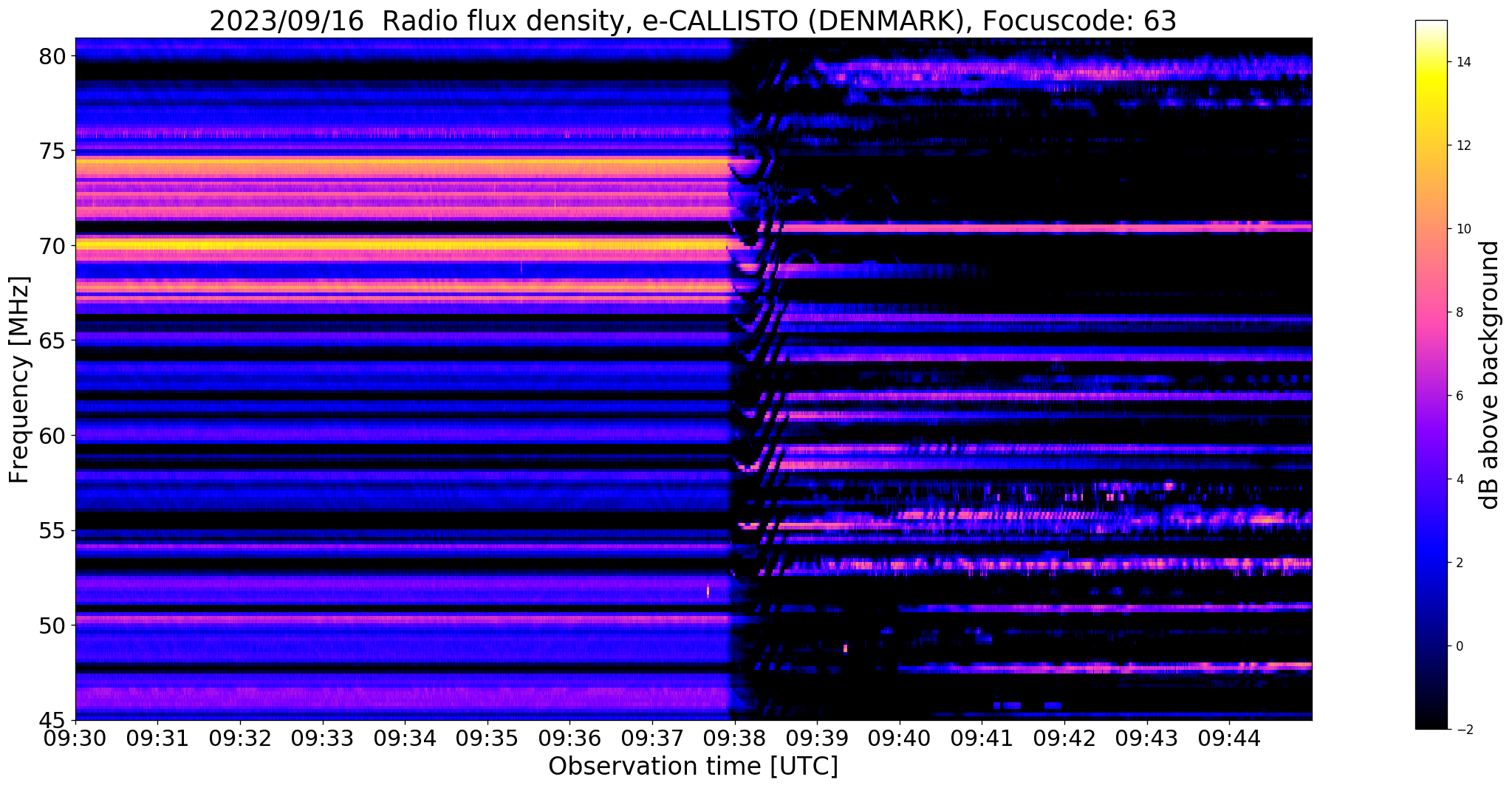Click the colorbar tick label 6
This screenshot has width=1512, height=788.
point(1459,396)
